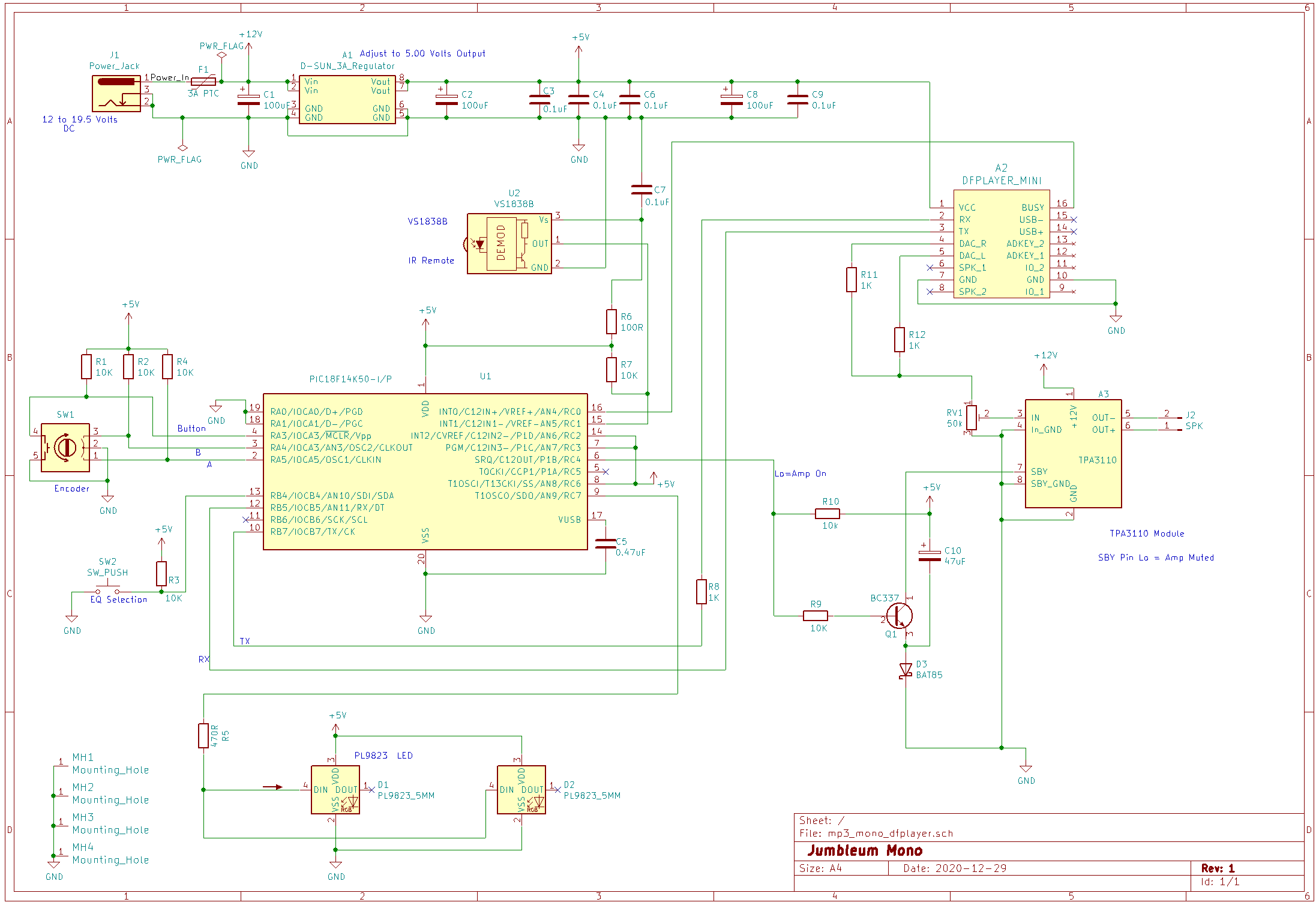
Task: Click the 'Power_In' net label
Action: point(169,77)
